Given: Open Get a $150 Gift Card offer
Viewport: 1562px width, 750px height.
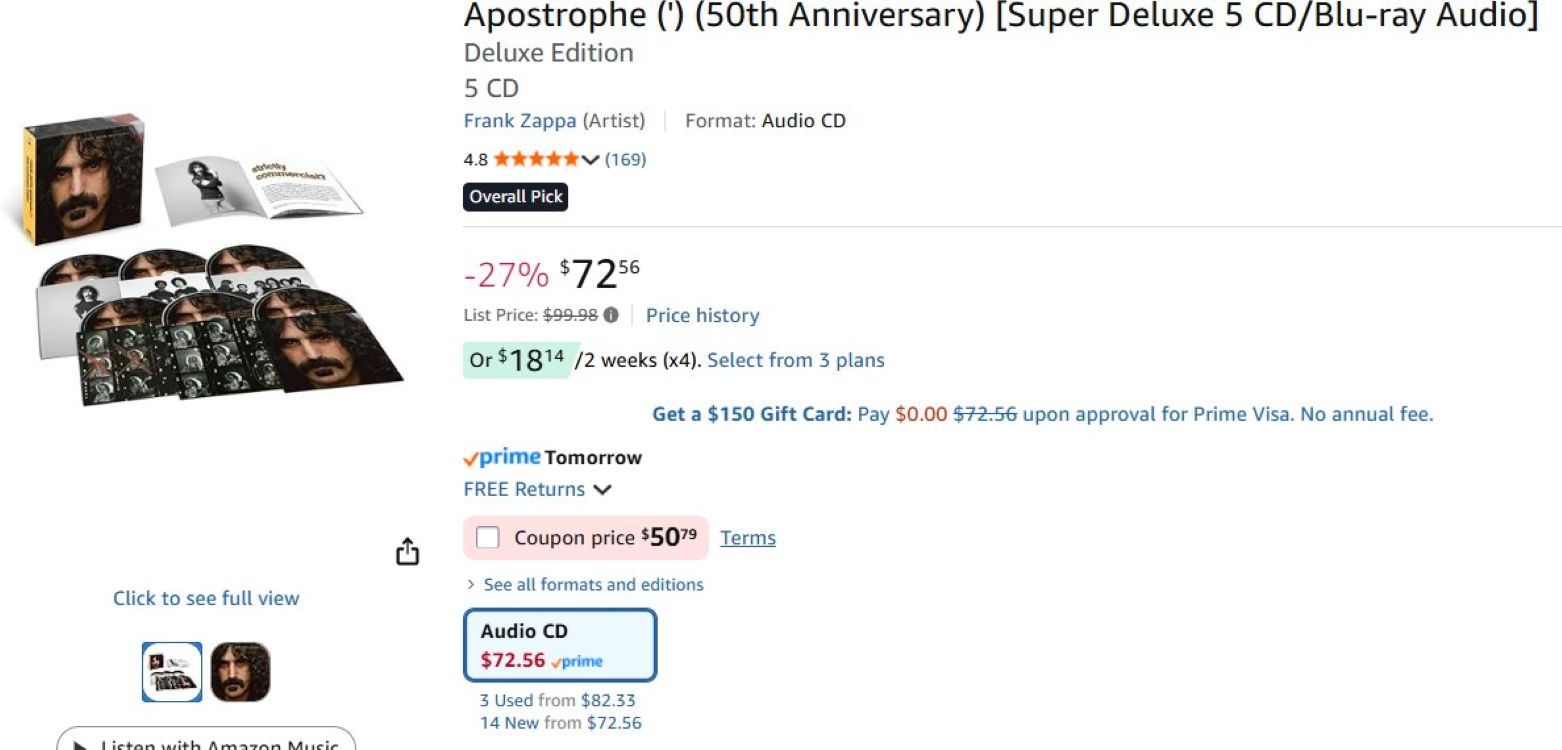Looking at the screenshot, I should pyautogui.click(x=751, y=414).
